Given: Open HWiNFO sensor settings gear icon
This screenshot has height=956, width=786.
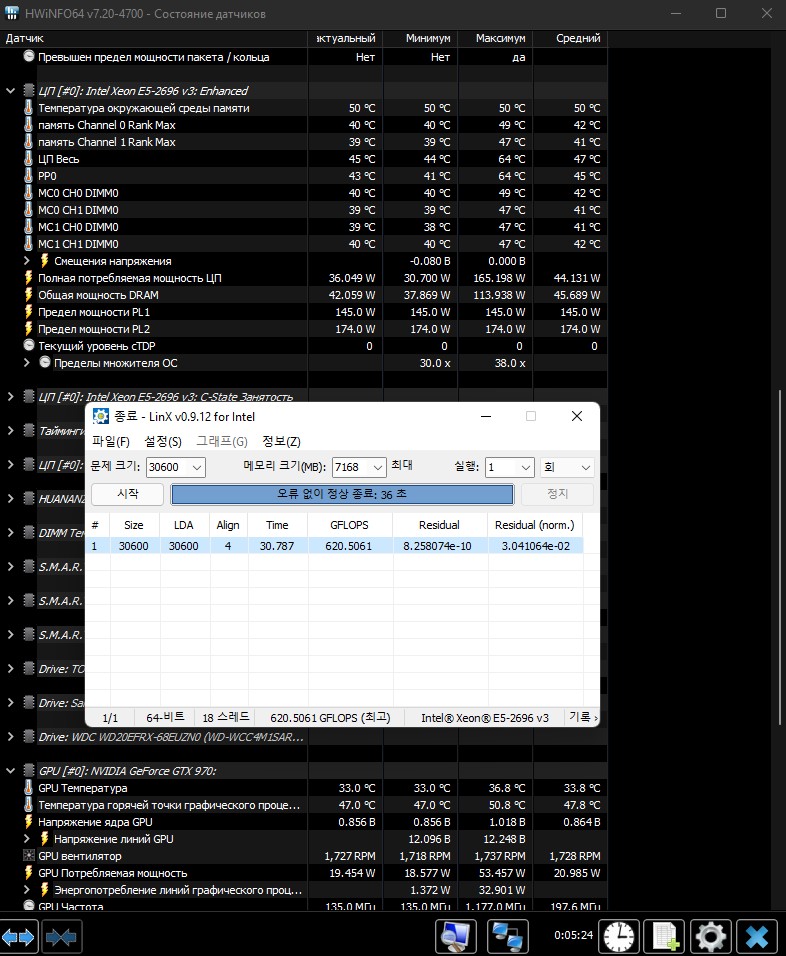Looking at the screenshot, I should [x=711, y=936].
